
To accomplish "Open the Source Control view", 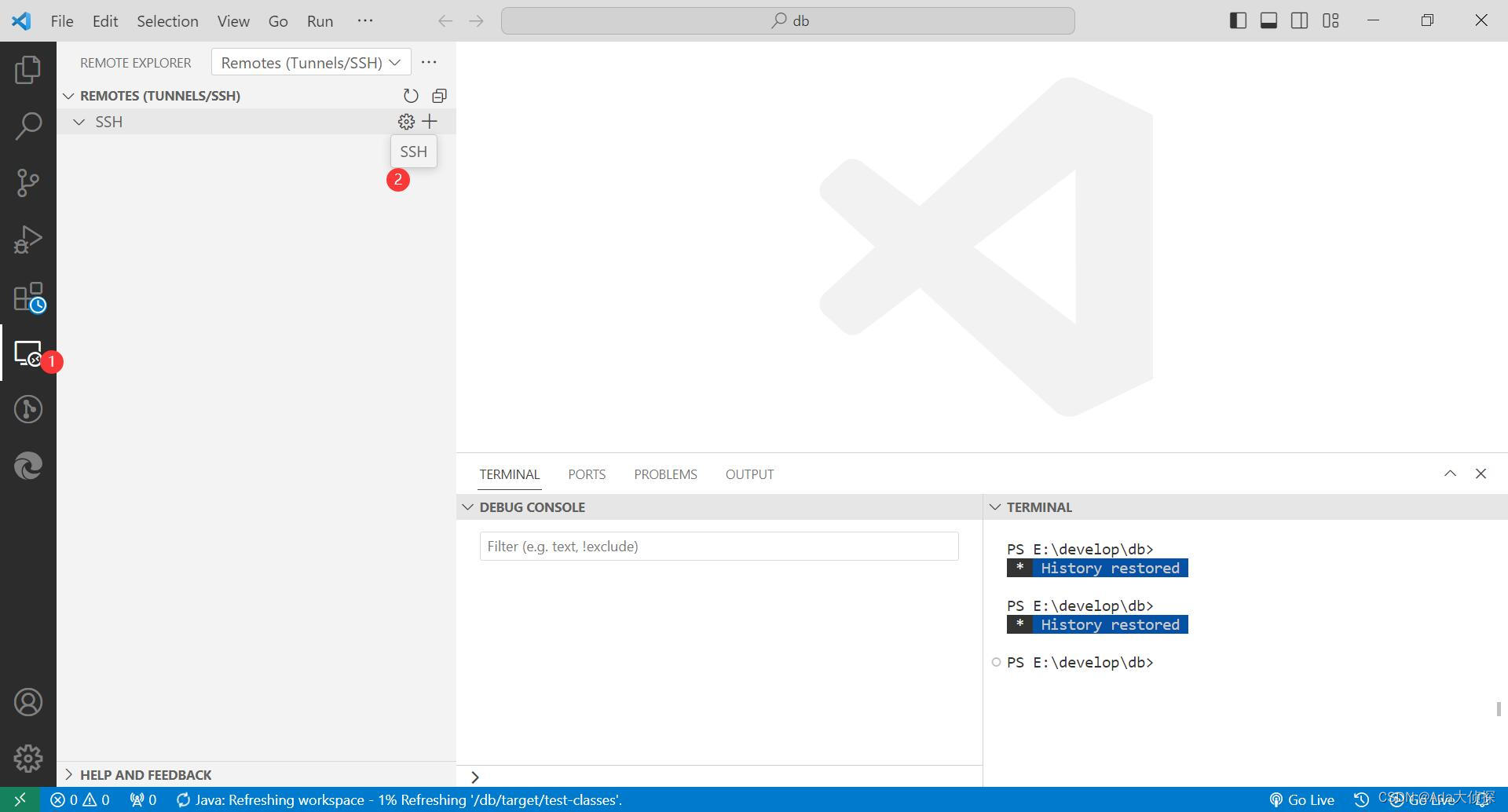I will (x=28, y=183).
